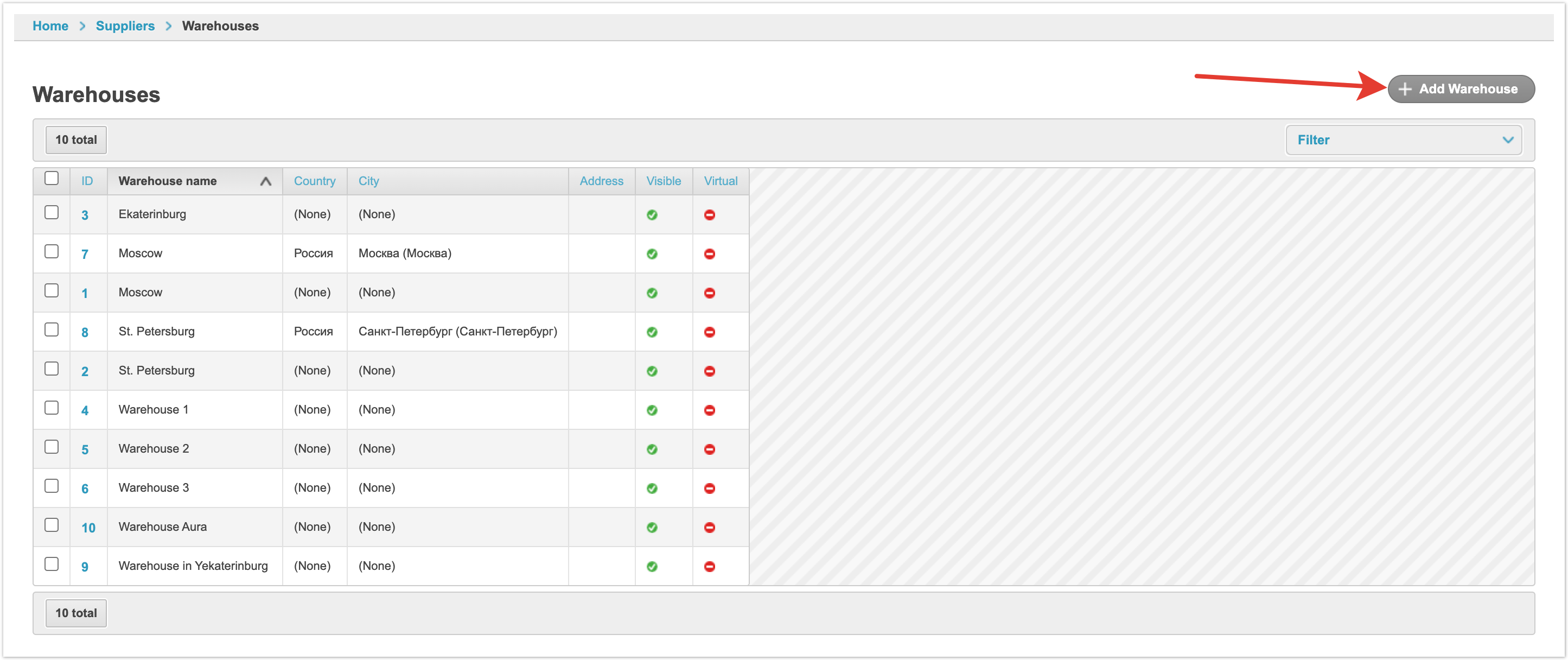Open Suppliers breadcrumb link

(125, 26)
